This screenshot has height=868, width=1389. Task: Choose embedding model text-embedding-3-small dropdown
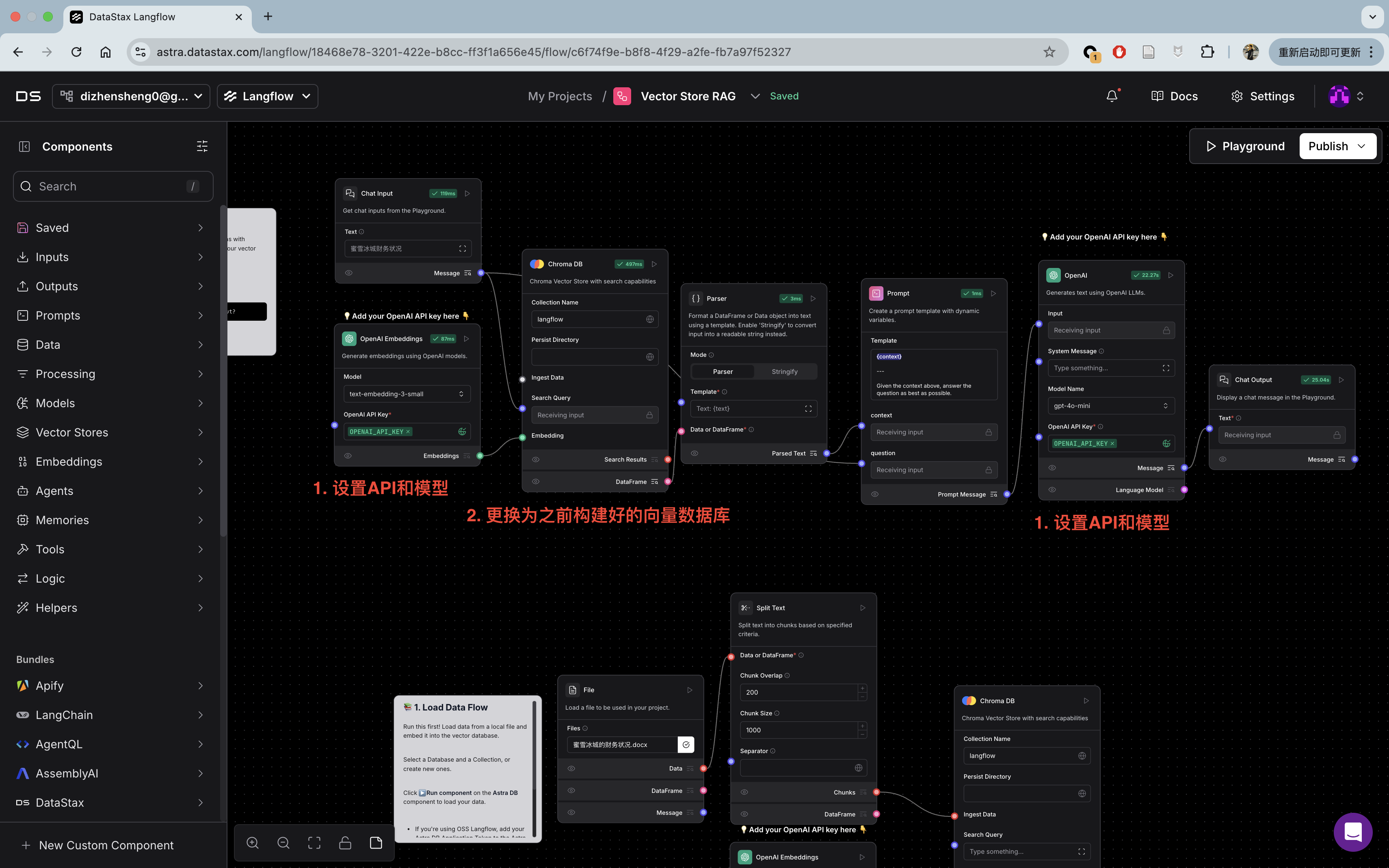pyautogui.click(x=407, y=394)
